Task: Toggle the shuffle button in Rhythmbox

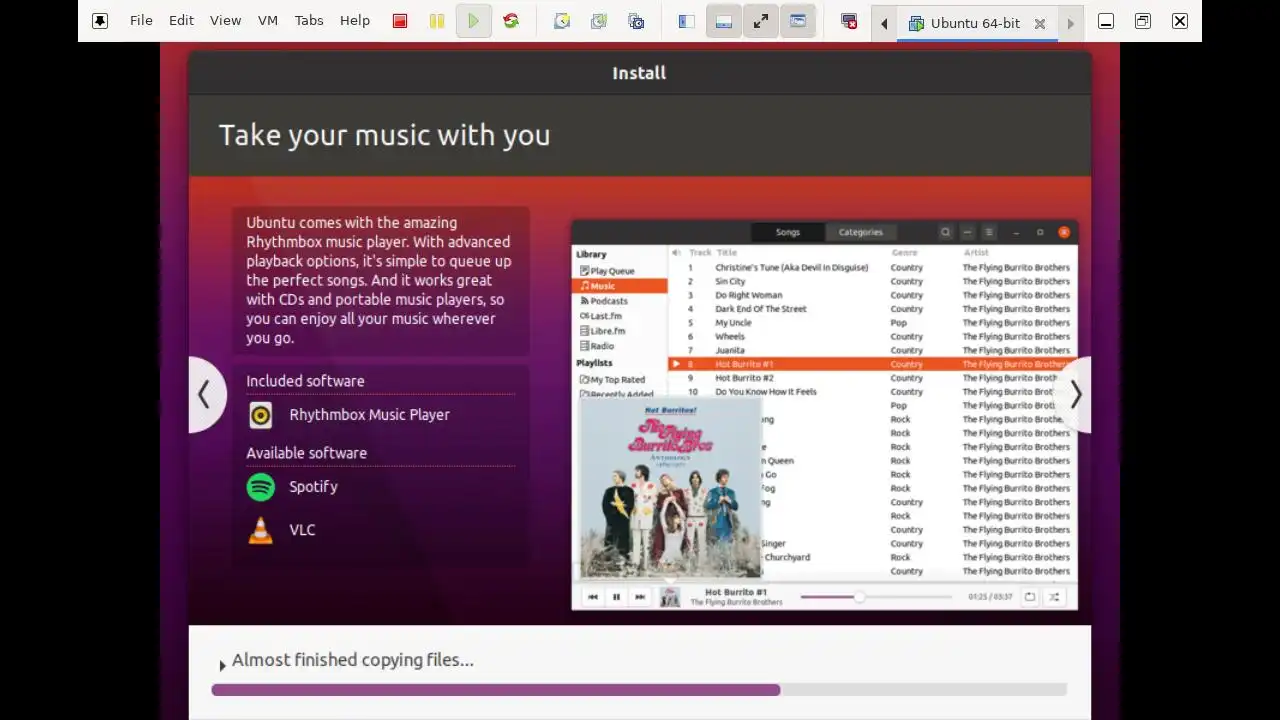Action: click(1054, 597)
